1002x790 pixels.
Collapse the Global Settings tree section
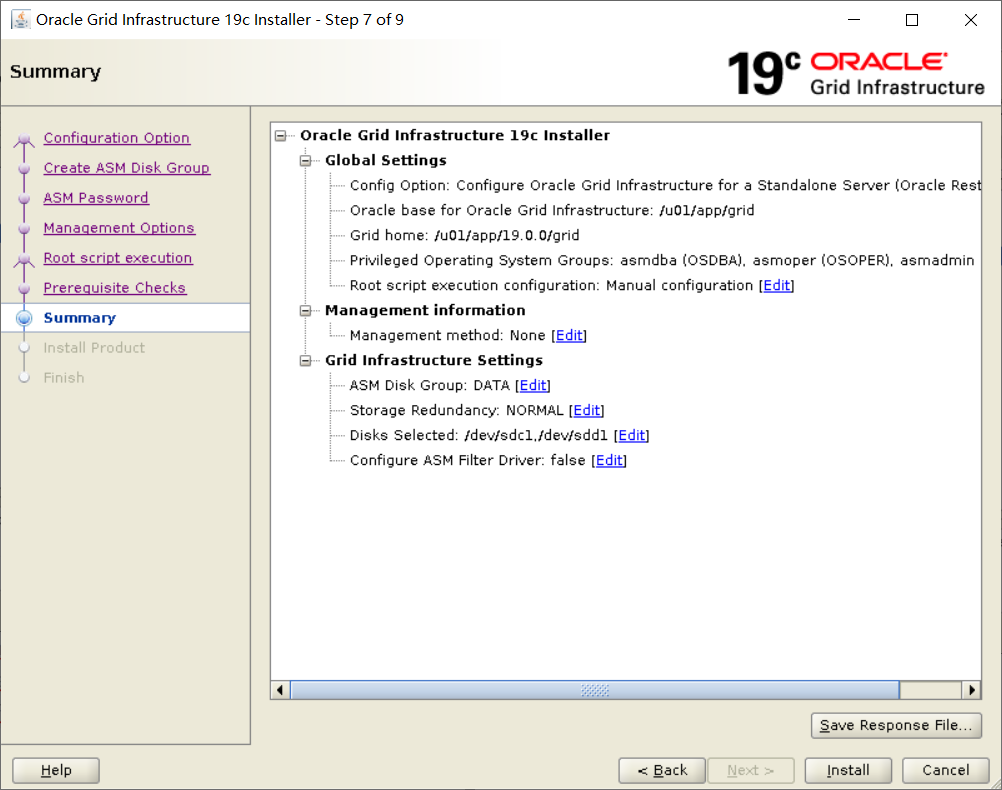(305, 160)
